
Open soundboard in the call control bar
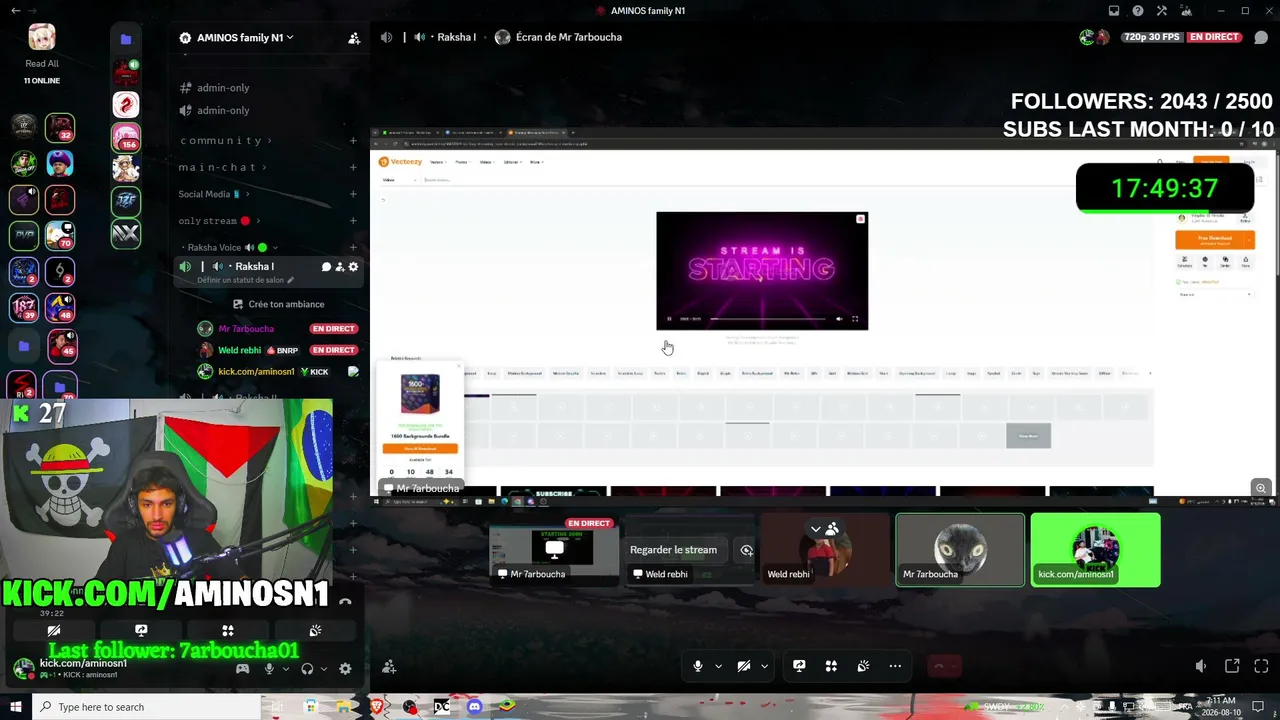point(863,666)
